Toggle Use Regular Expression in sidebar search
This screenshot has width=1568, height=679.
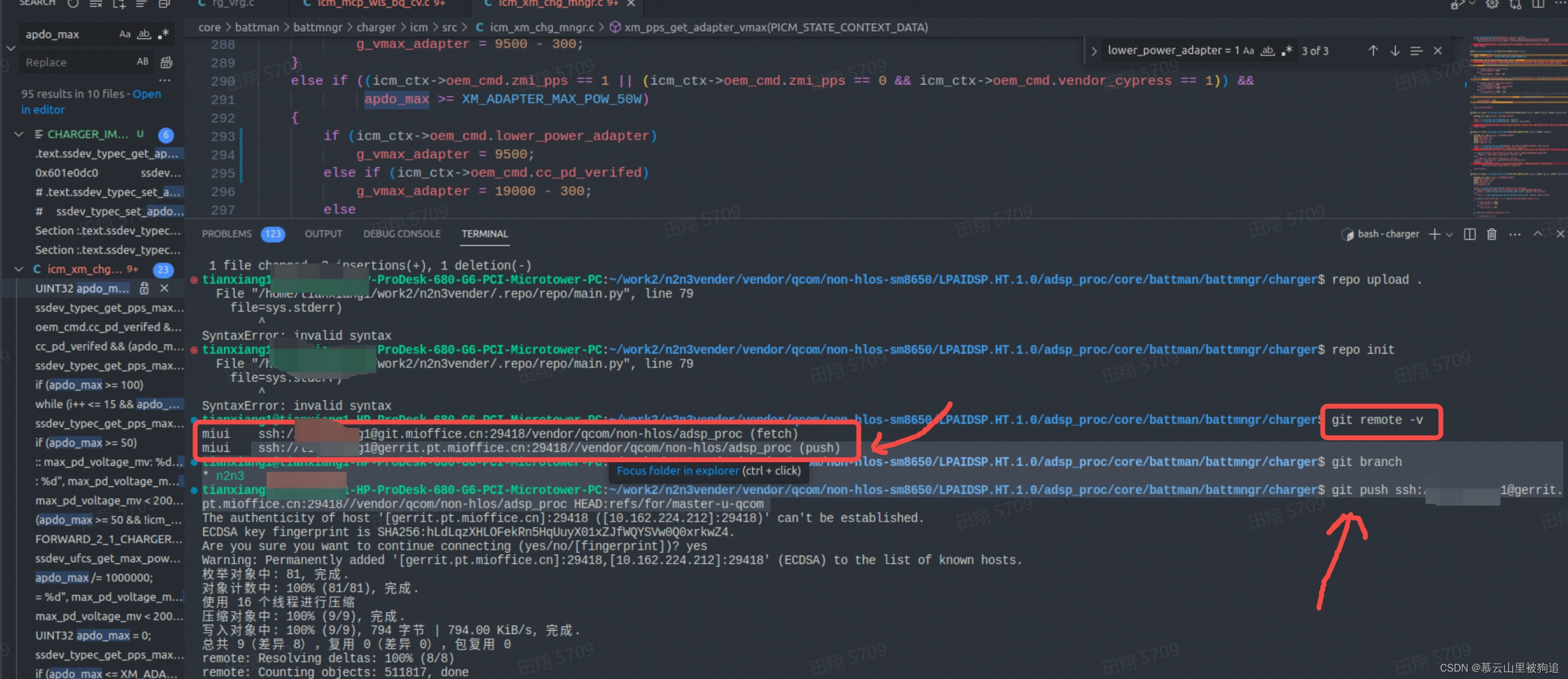click(163, 34)
